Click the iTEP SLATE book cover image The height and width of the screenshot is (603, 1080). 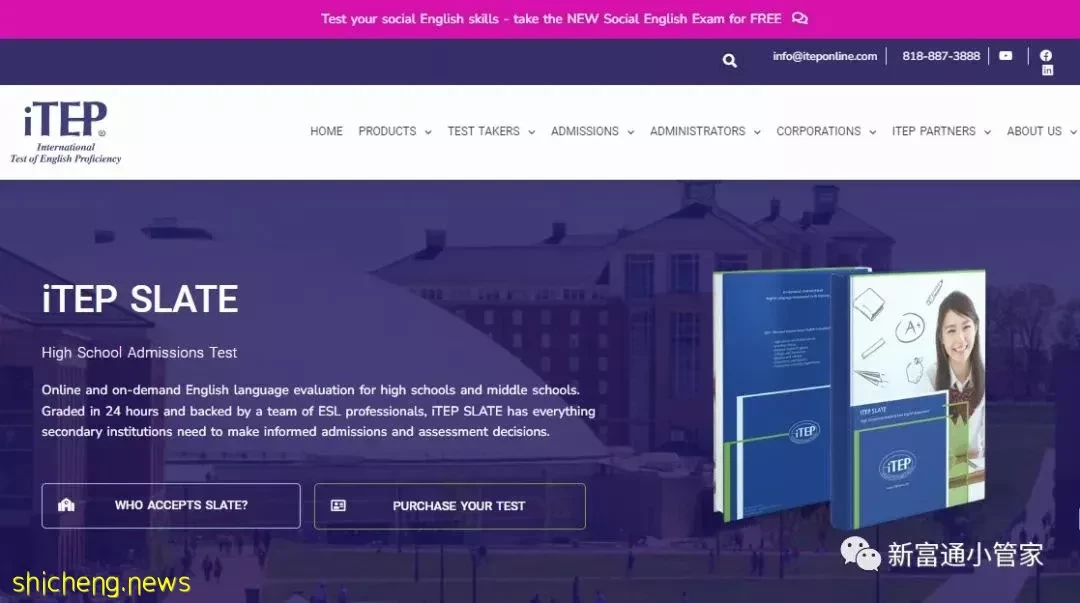pyautogui.click(x=849, y=397)
